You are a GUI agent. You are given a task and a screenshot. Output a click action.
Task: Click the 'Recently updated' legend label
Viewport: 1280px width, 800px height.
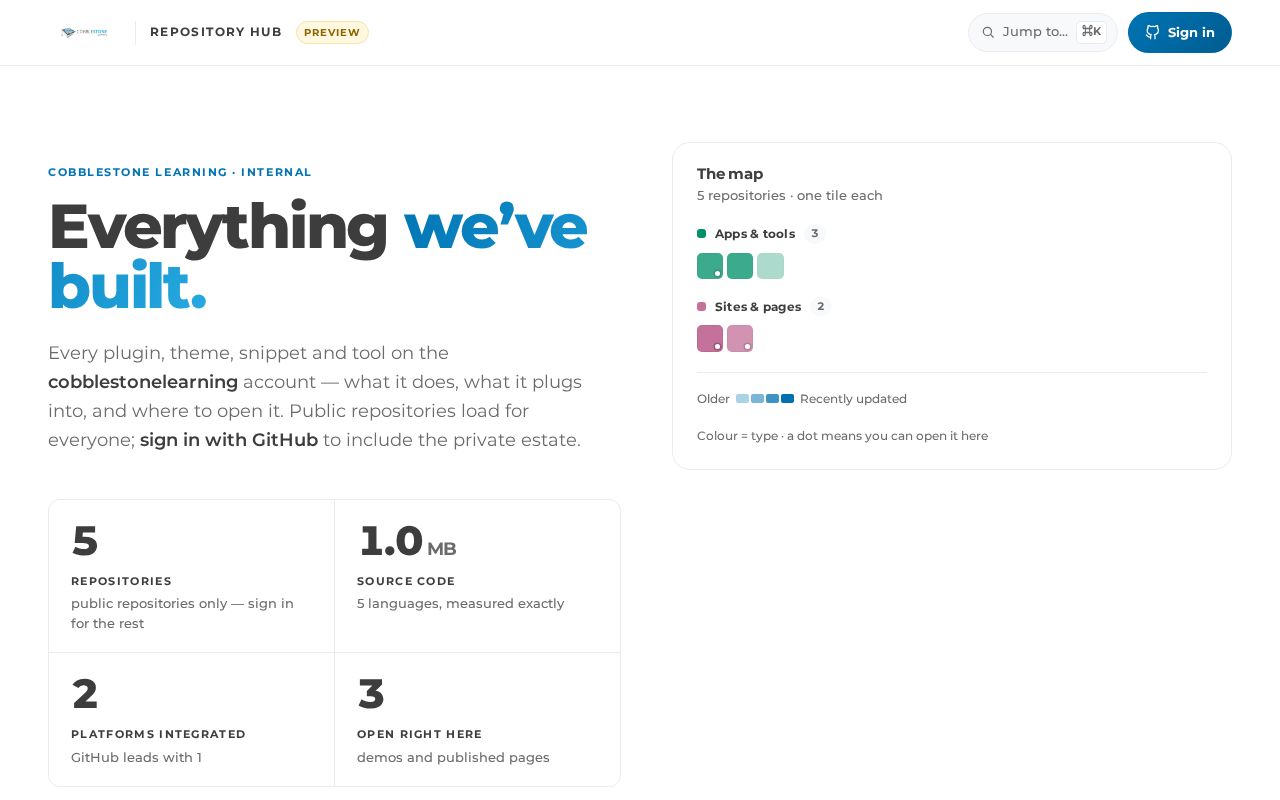coord(853,399)
